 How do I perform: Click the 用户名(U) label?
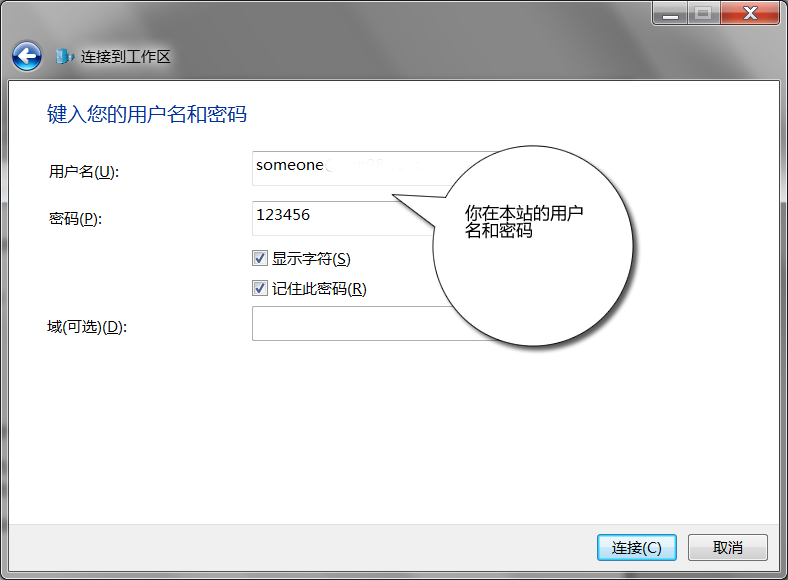click(x=83, y=172)
